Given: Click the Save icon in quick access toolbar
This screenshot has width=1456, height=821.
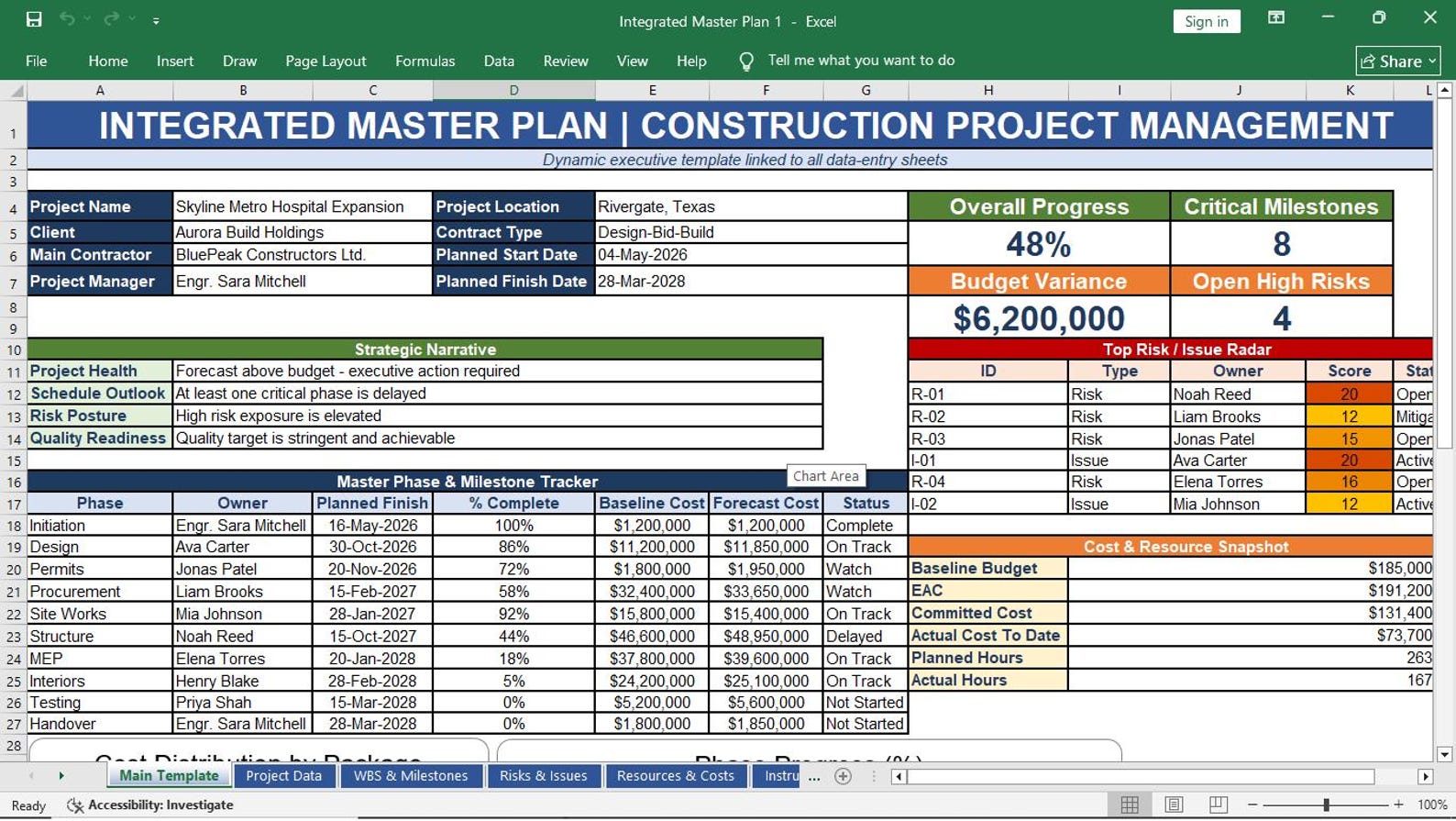Looking at the screenshot, I should [x=34, y=19].
